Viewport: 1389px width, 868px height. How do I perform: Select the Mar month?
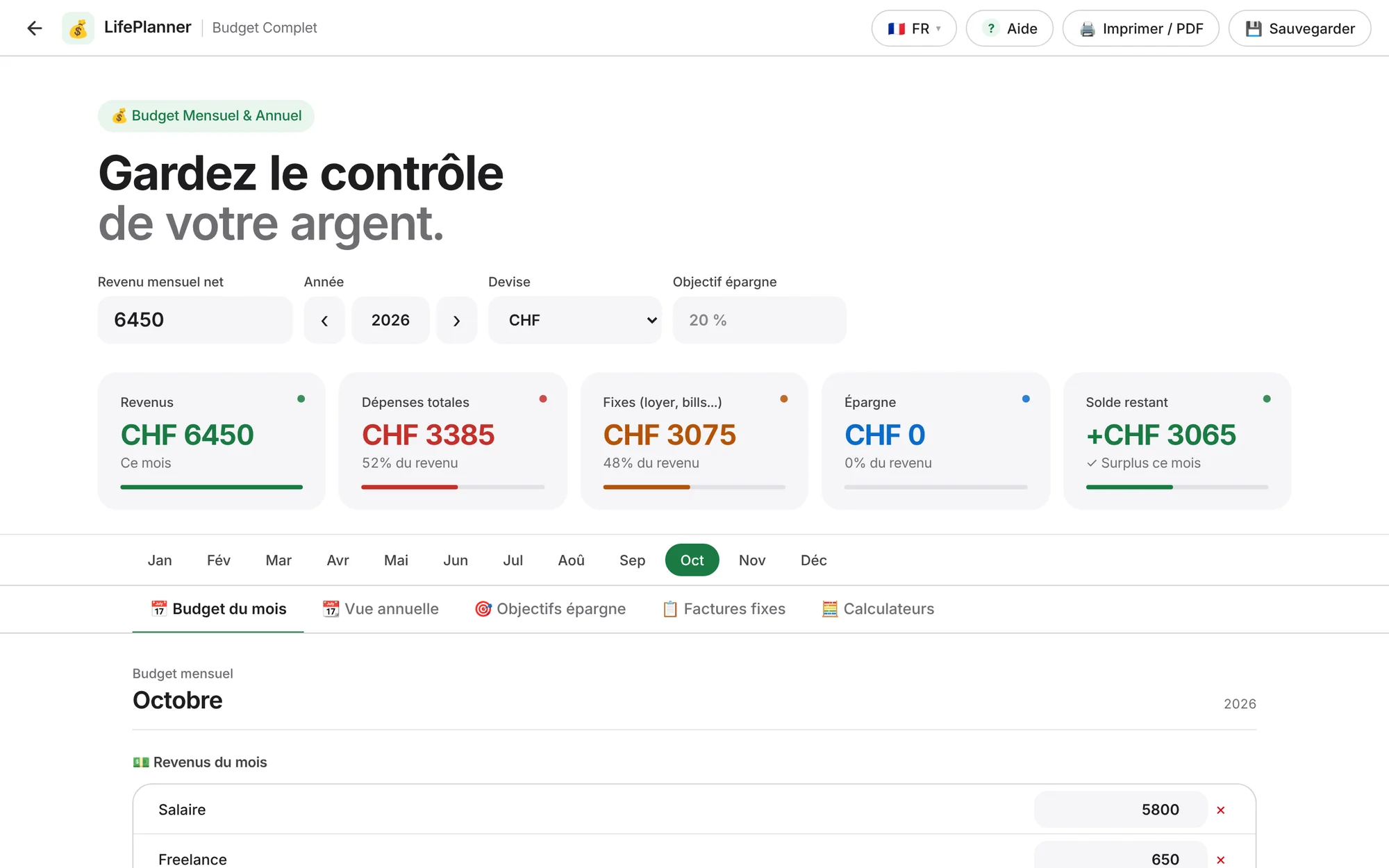click(278, 560)
